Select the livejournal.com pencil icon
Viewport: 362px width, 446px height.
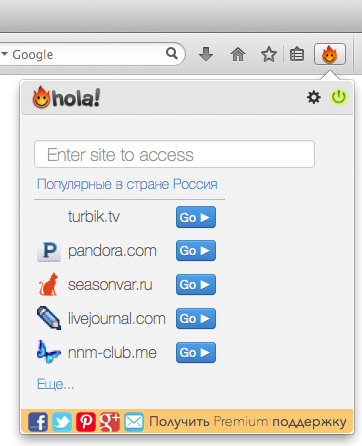[x=49, y=318]
